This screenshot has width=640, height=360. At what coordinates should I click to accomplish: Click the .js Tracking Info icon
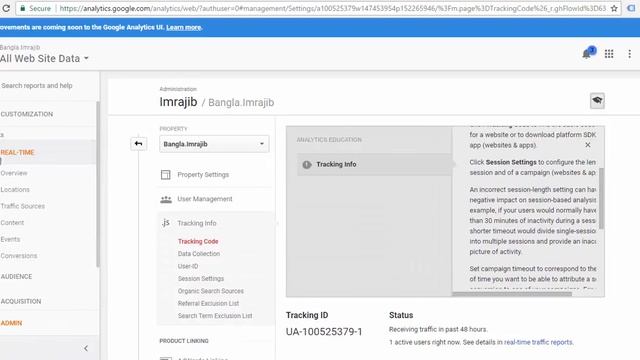(165, 223)
